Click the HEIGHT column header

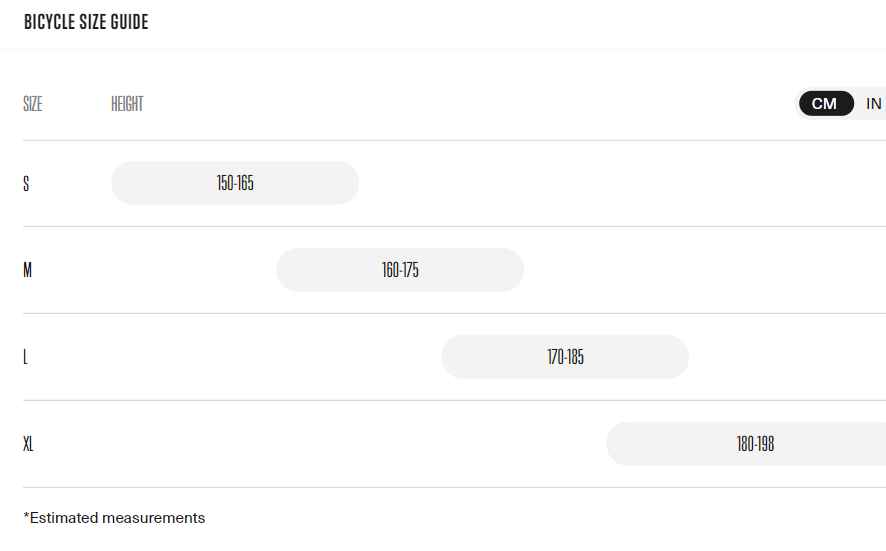[127, 104]
